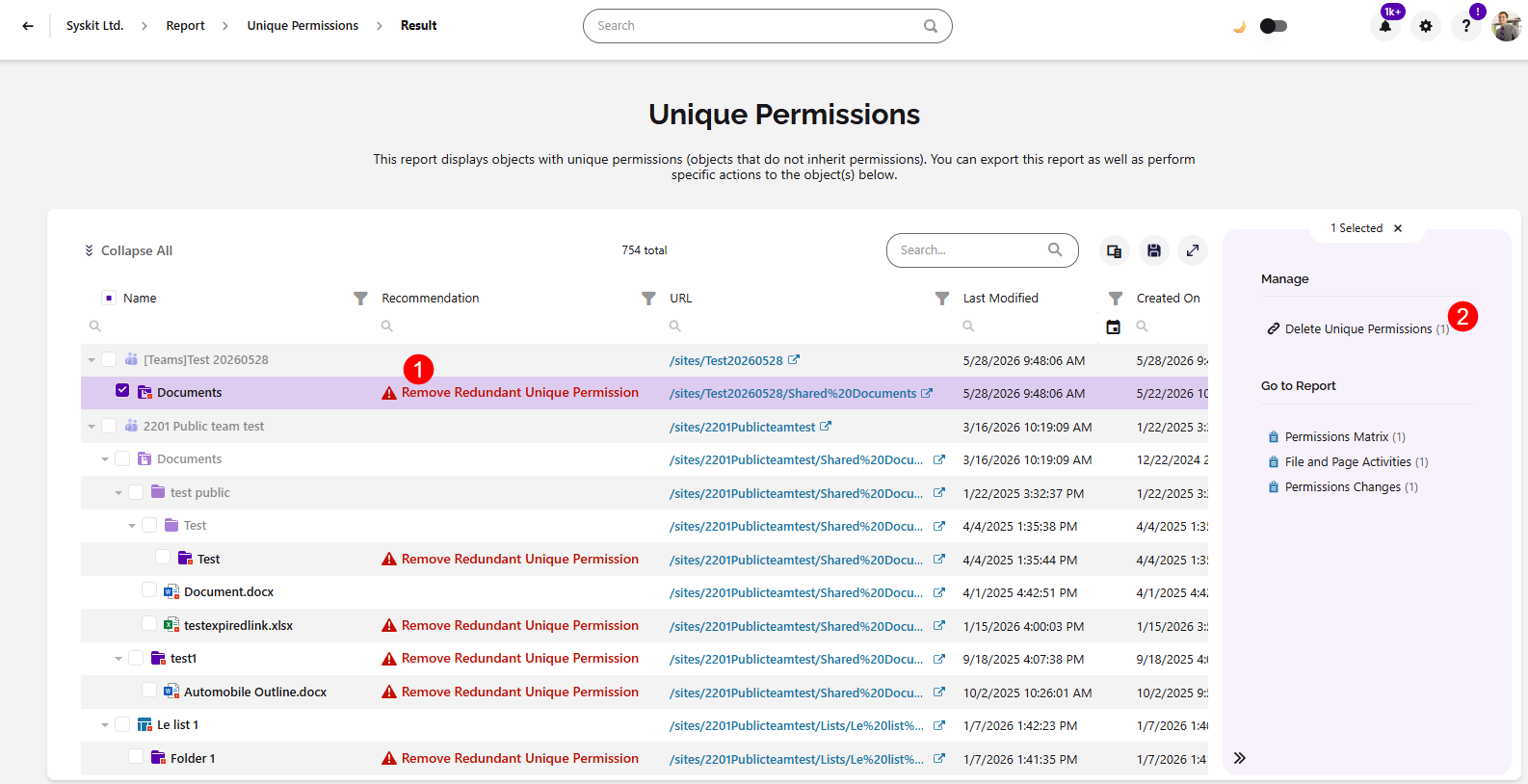Screen dimensions: 1528x784
Task: Click list icon of Le list 1
Action: point(145,724)
